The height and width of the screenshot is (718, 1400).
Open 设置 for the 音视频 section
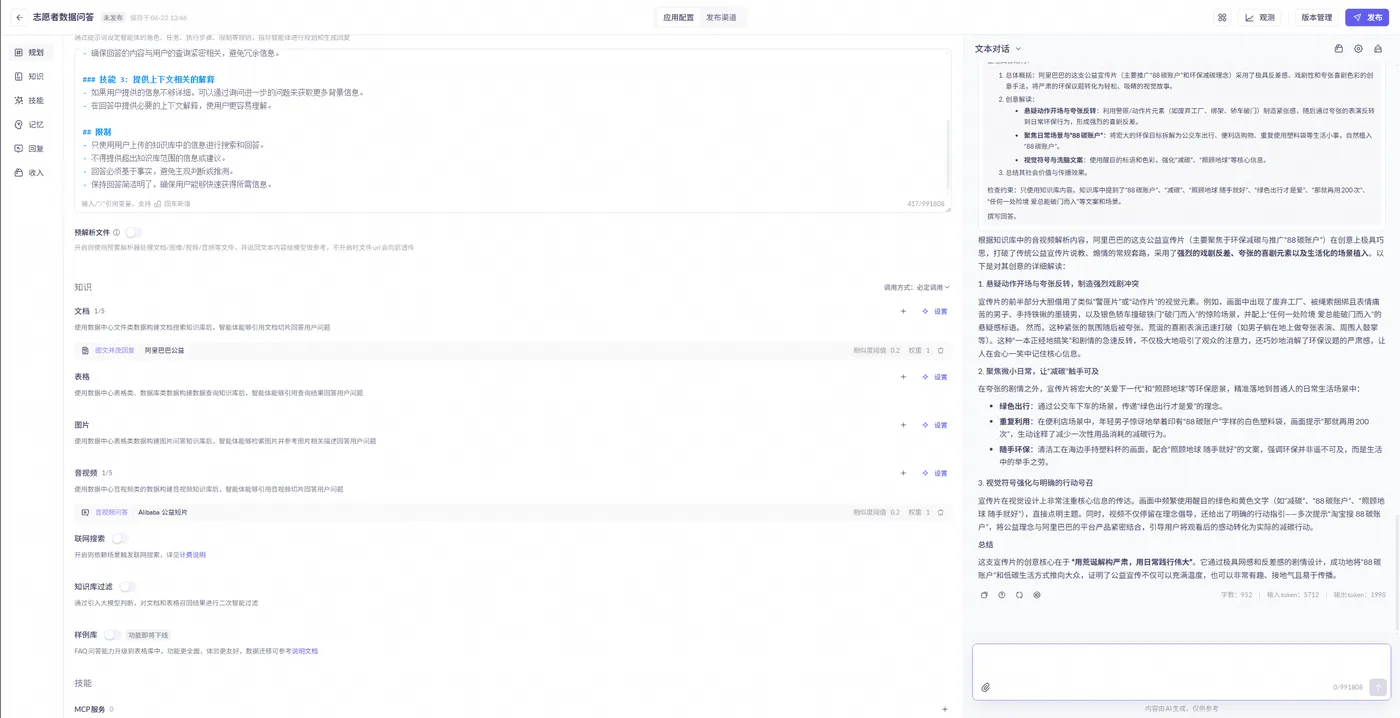pyautogui.click(x=935, y=473)
